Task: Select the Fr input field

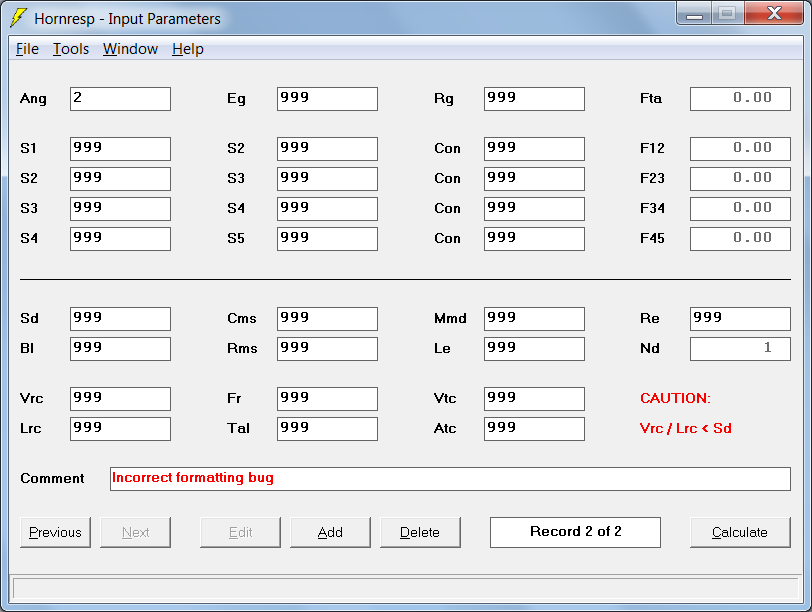Action: pos(327,399)
